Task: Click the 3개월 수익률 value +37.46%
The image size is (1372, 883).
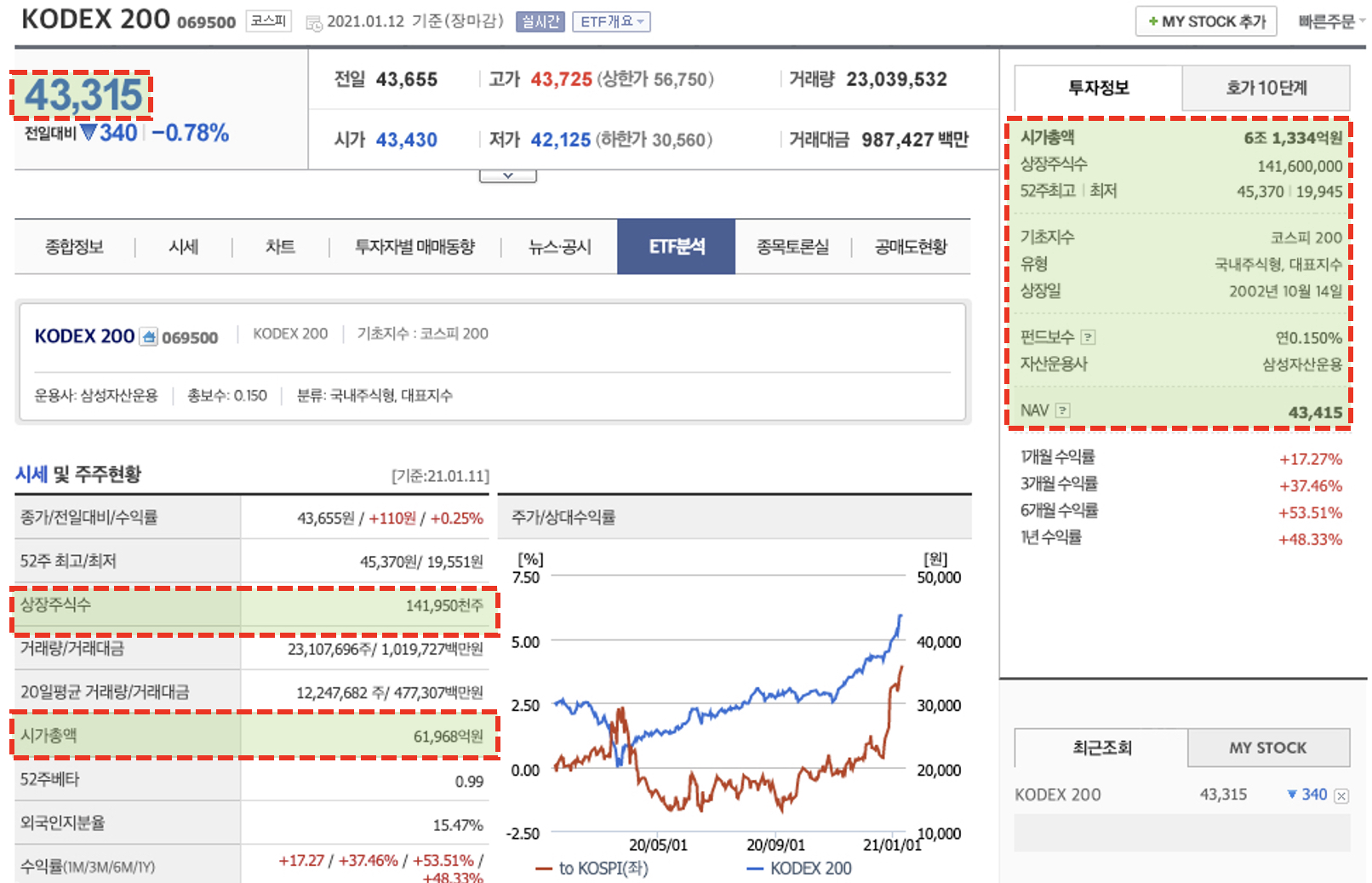Action: coord(1311,486)
